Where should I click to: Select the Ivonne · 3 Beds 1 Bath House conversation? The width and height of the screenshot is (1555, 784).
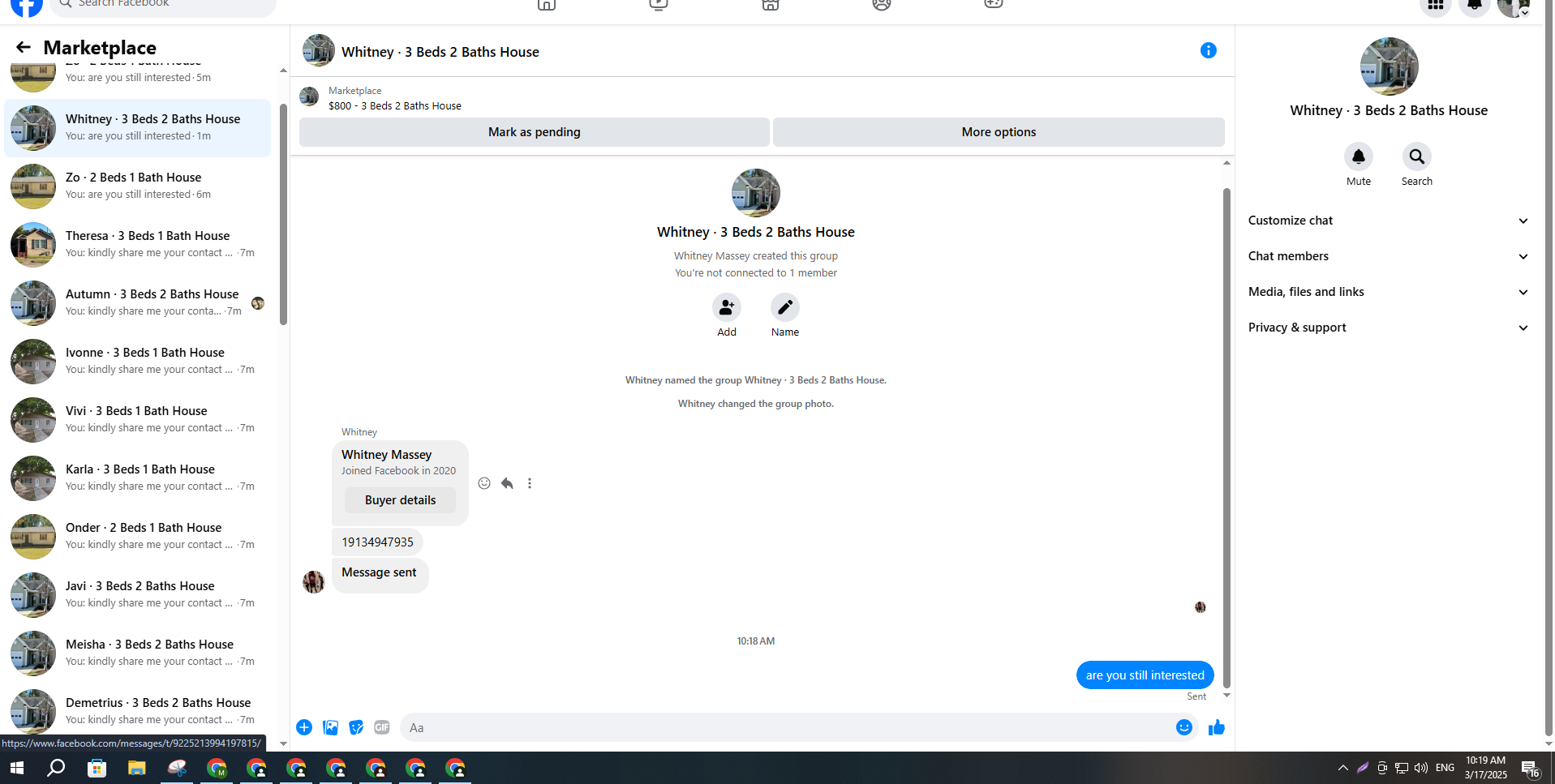[x=138, y=361]
